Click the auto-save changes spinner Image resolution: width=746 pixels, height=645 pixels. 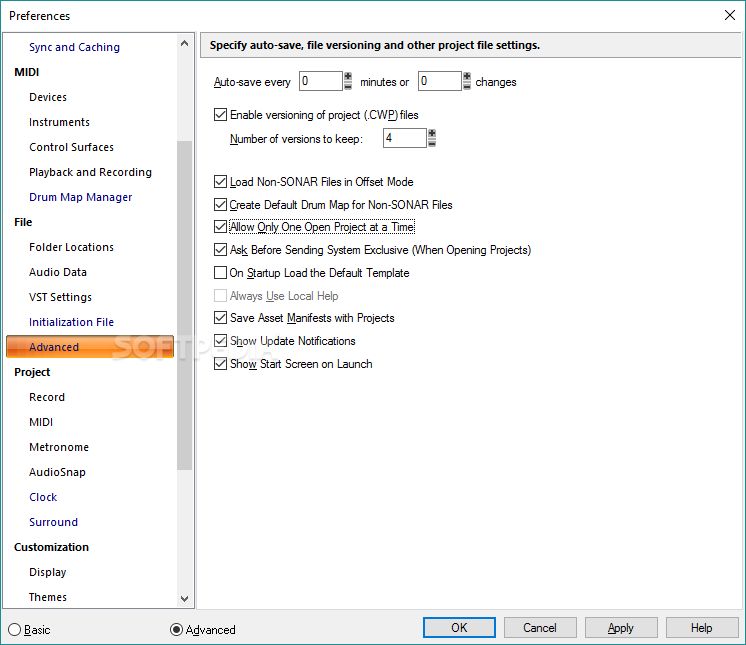[467, 81]
